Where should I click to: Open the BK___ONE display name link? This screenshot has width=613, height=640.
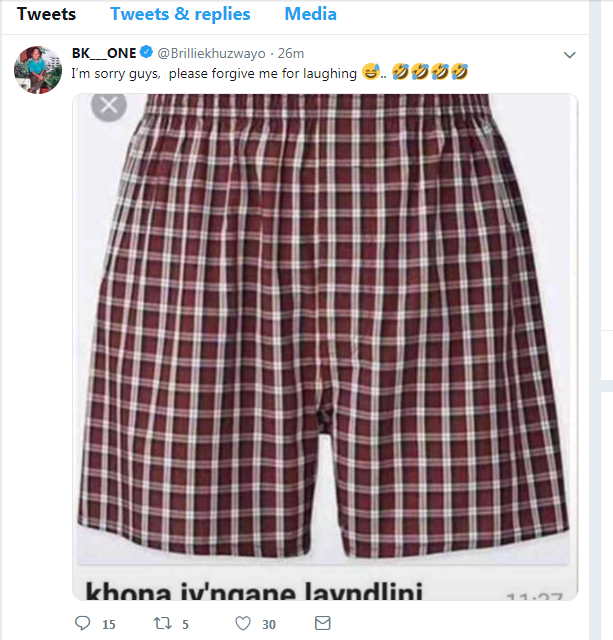point(104,53)
